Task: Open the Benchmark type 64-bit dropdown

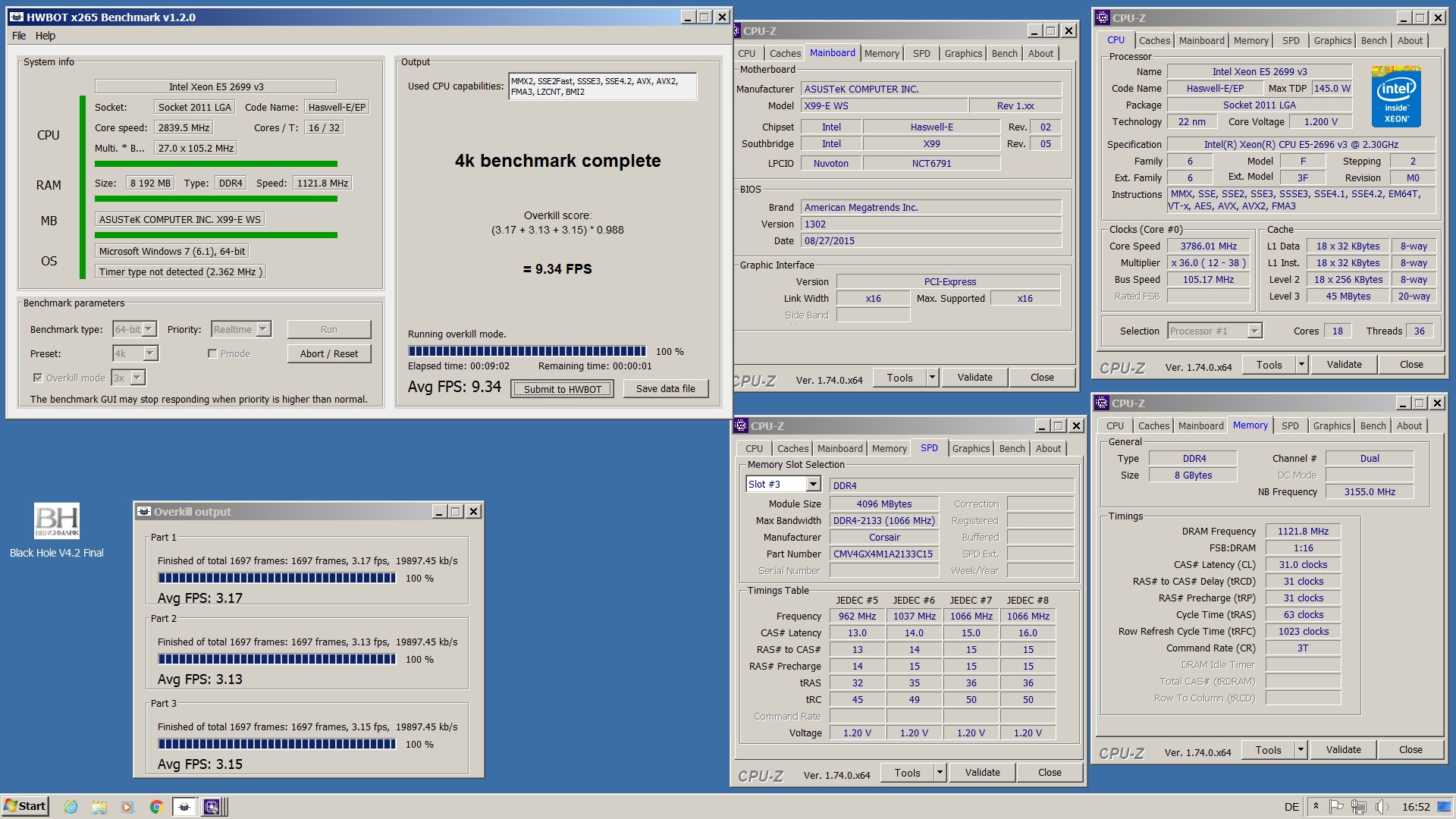Action: tap(134, 329)
